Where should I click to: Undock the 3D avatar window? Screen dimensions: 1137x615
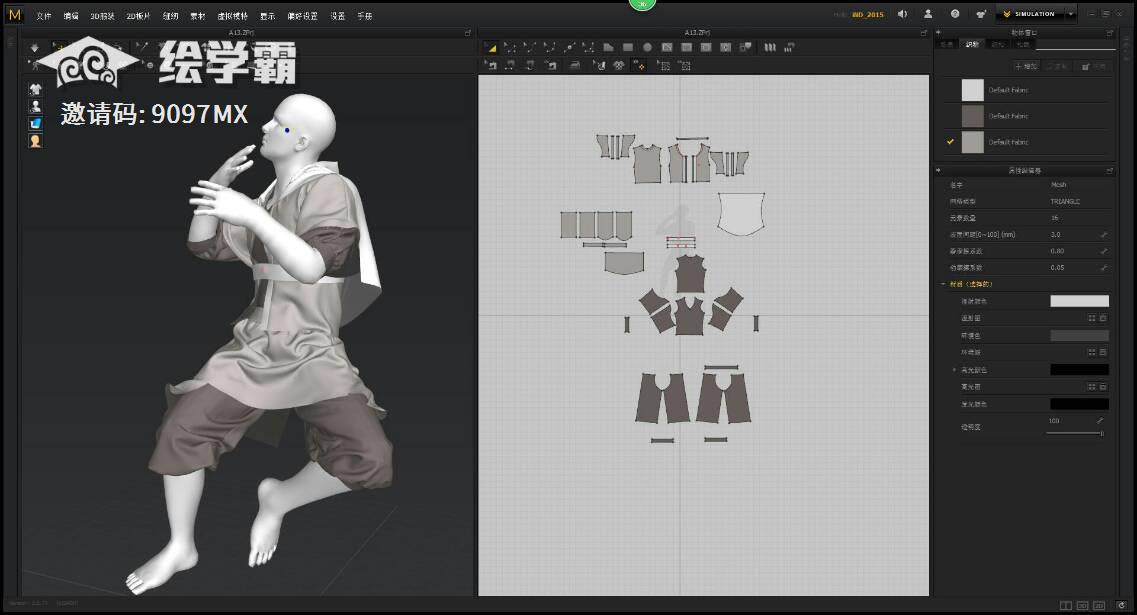pyautogui.click(x=468, y=33)
